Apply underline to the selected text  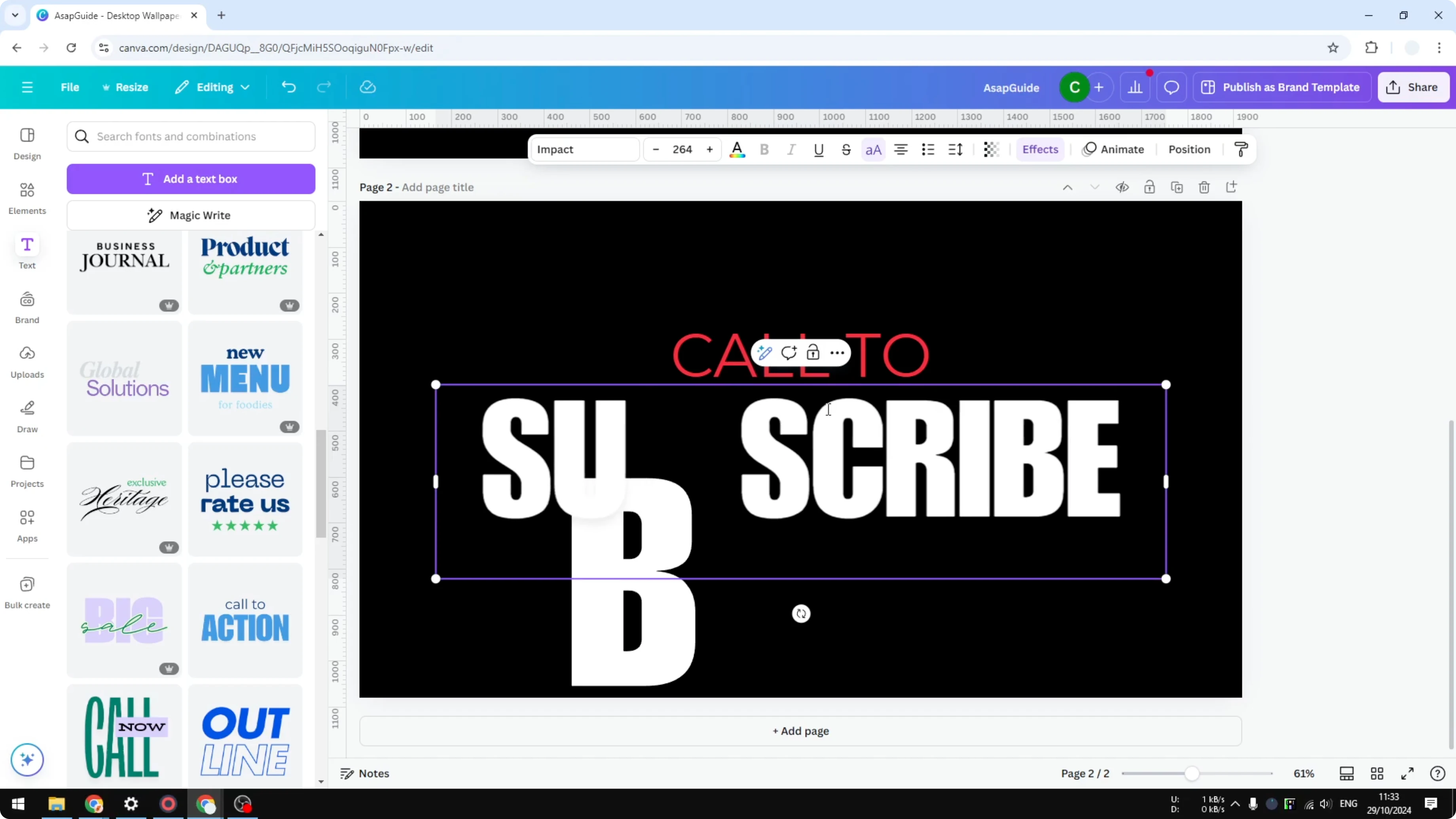tap(819, 149)
